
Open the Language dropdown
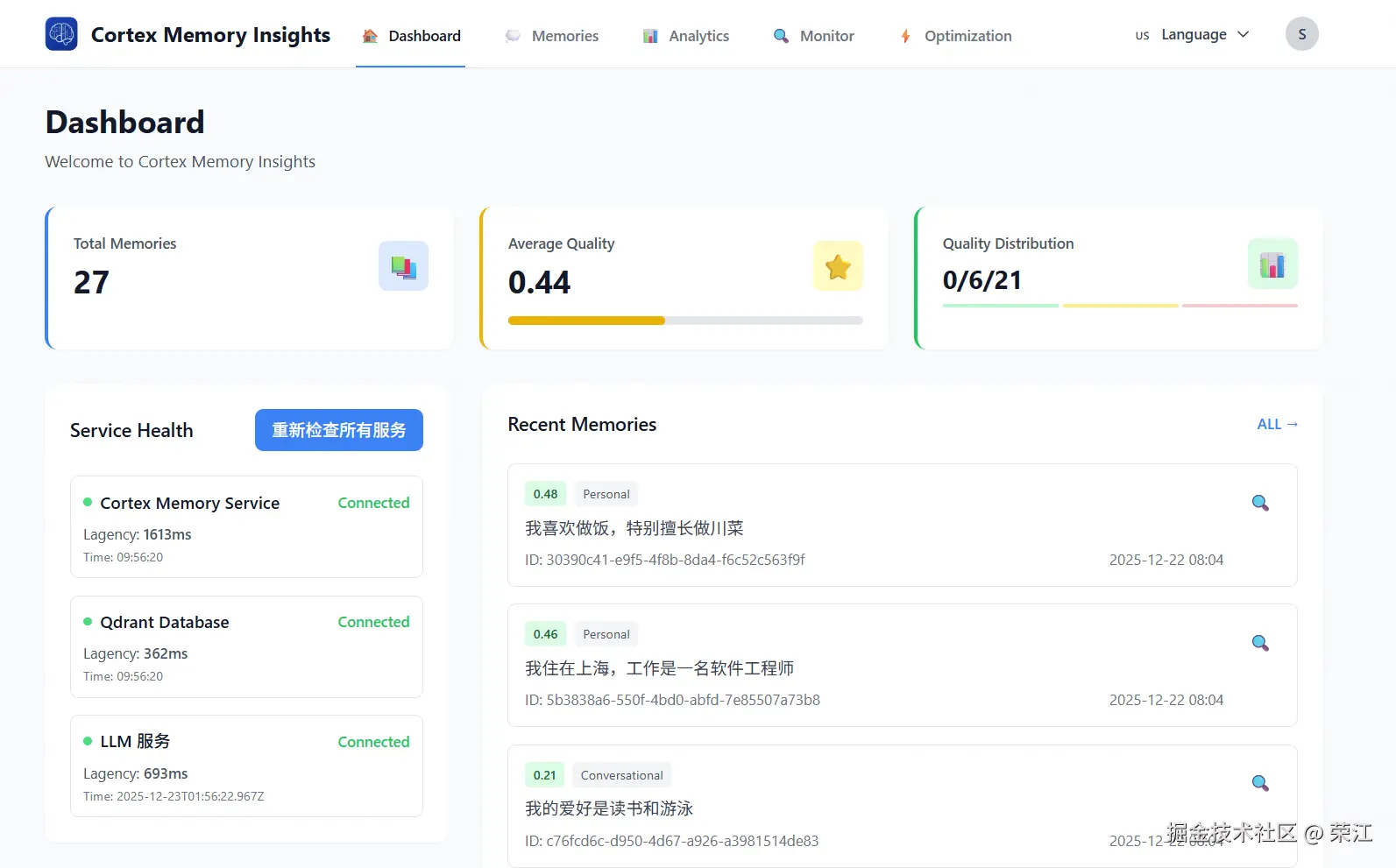(x=1193, y=34)
